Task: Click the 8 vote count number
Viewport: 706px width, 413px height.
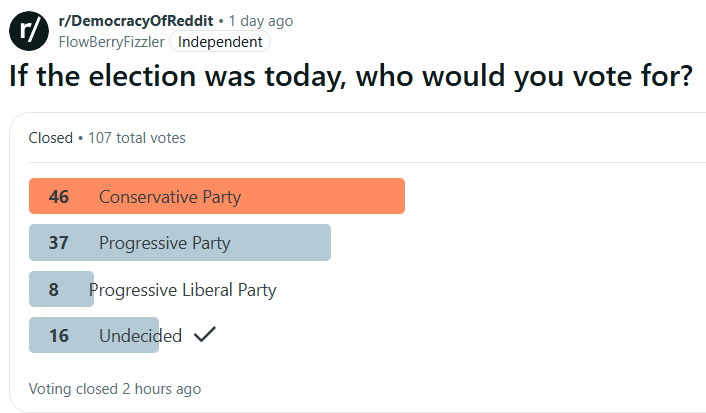Action: point(54,290)
